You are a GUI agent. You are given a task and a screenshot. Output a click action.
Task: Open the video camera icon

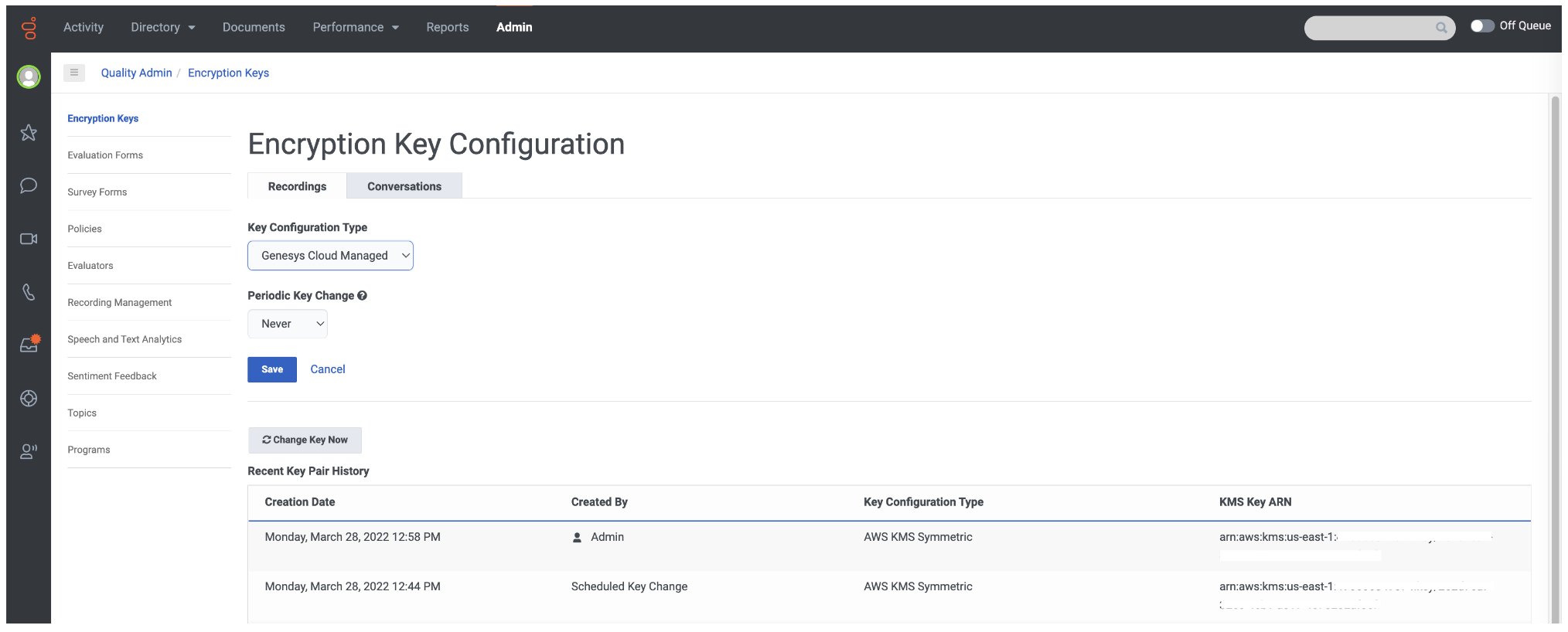tap(29, 239)
